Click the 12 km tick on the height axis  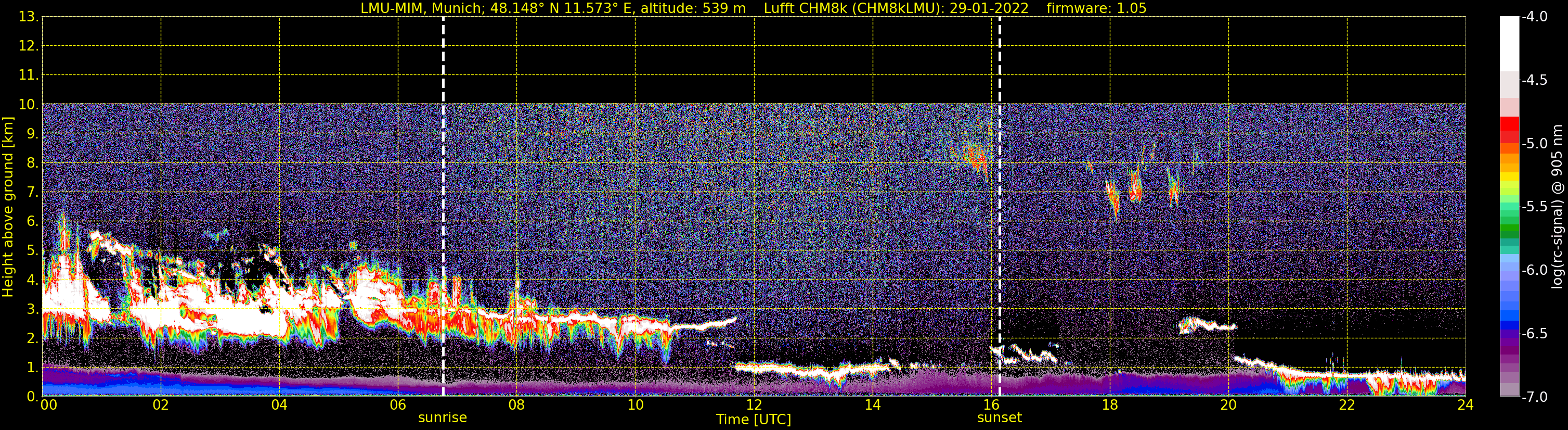pos(28,46)
